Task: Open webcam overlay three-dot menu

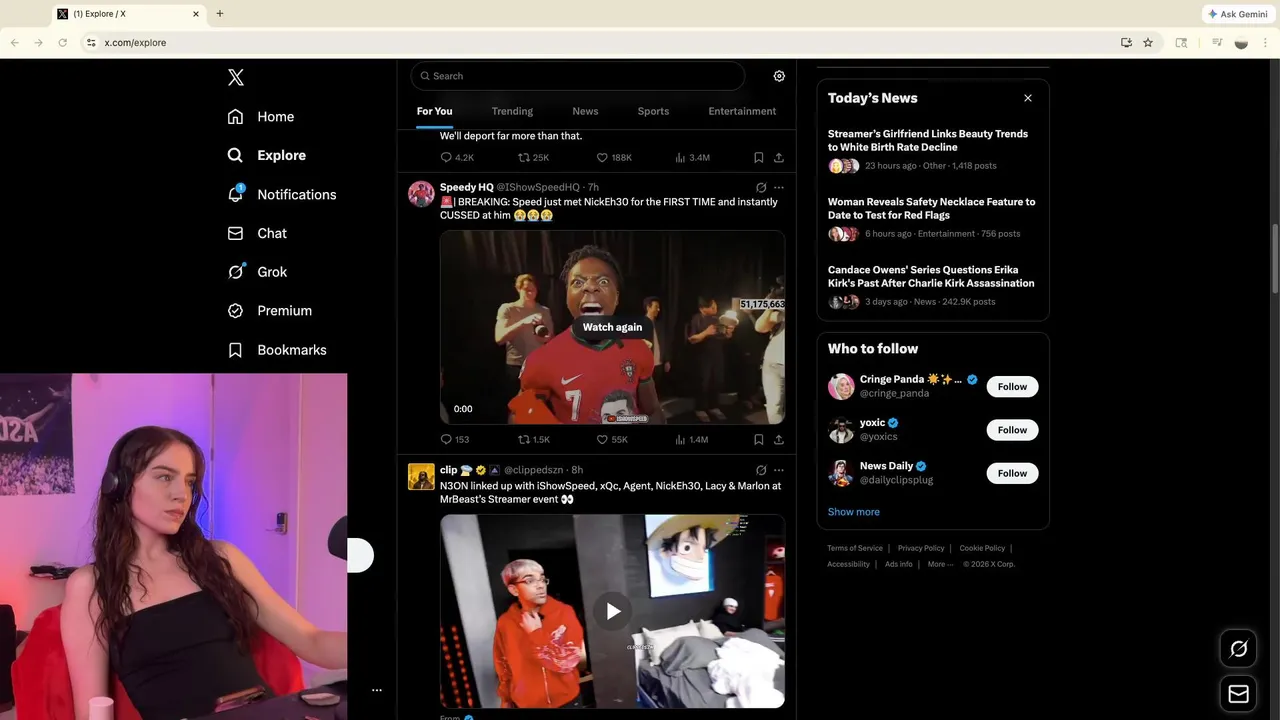Action: pos(377,690)
